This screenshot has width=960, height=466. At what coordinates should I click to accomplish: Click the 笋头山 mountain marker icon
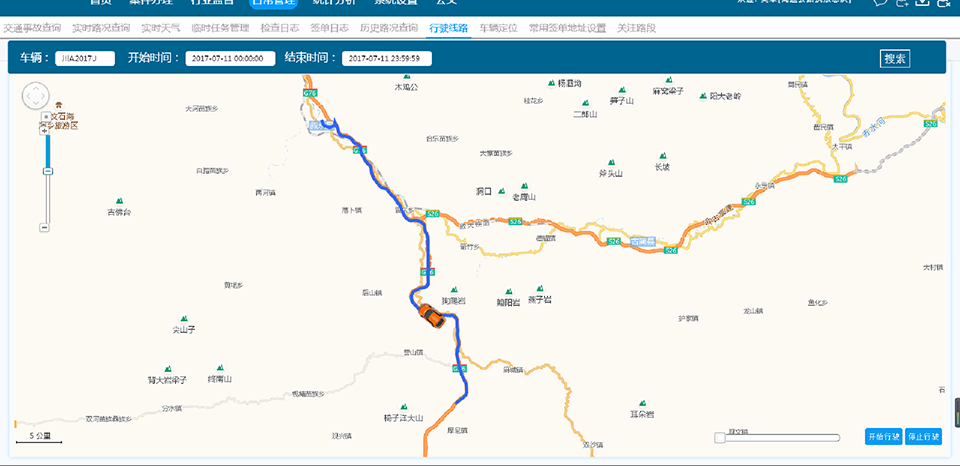click(610, 162)
